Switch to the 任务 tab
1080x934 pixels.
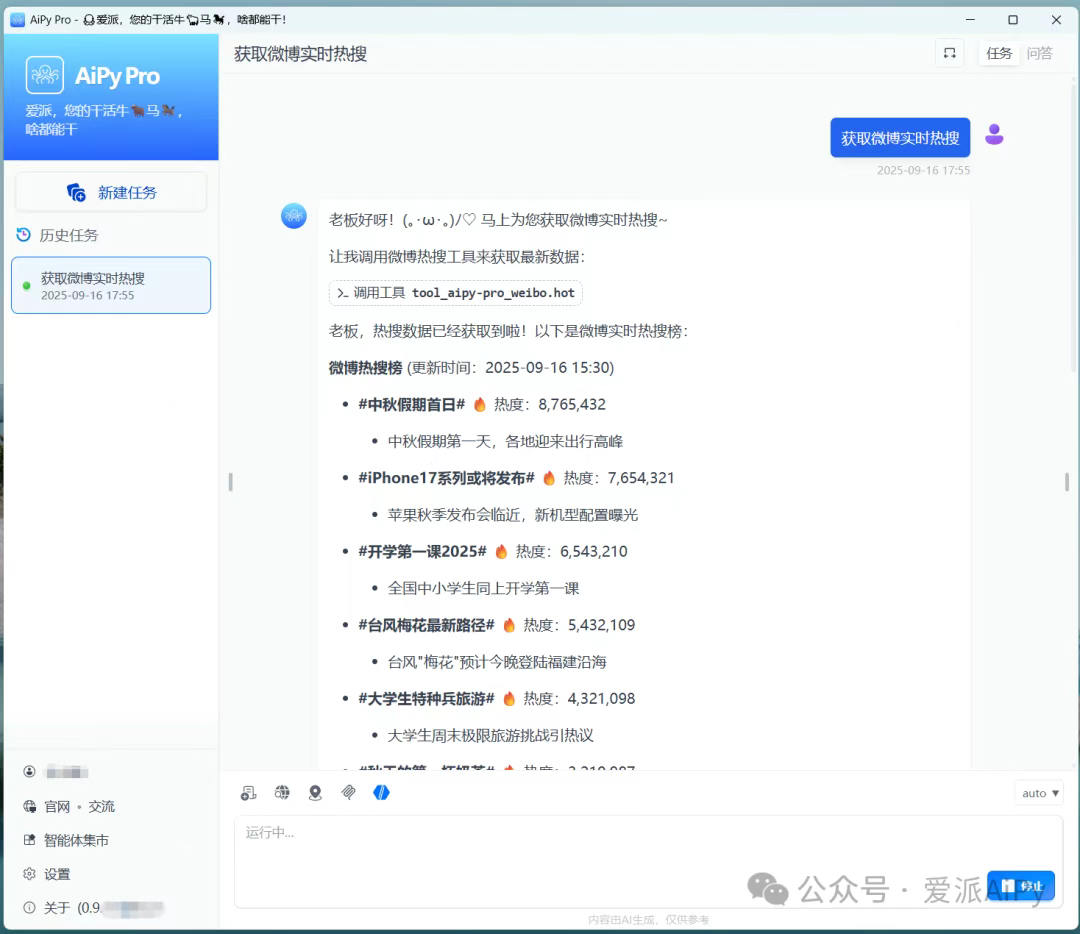pyautogui.click(x=999, y=53)
